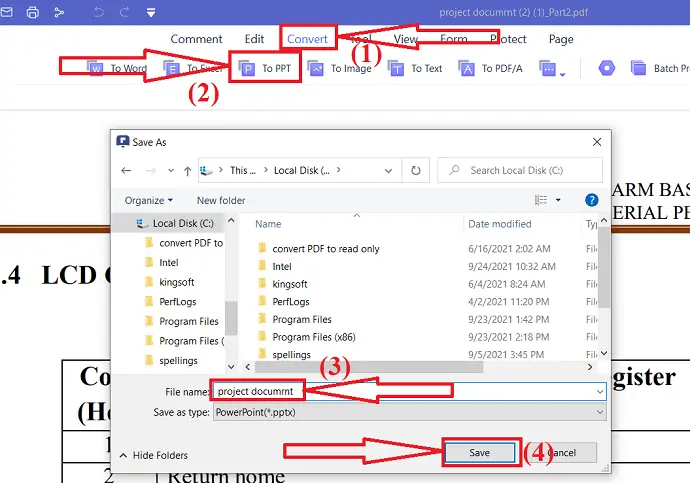Select 'convert PDF to read only' folder
This screenshot has height=483, width=690.
pos(318,249)
